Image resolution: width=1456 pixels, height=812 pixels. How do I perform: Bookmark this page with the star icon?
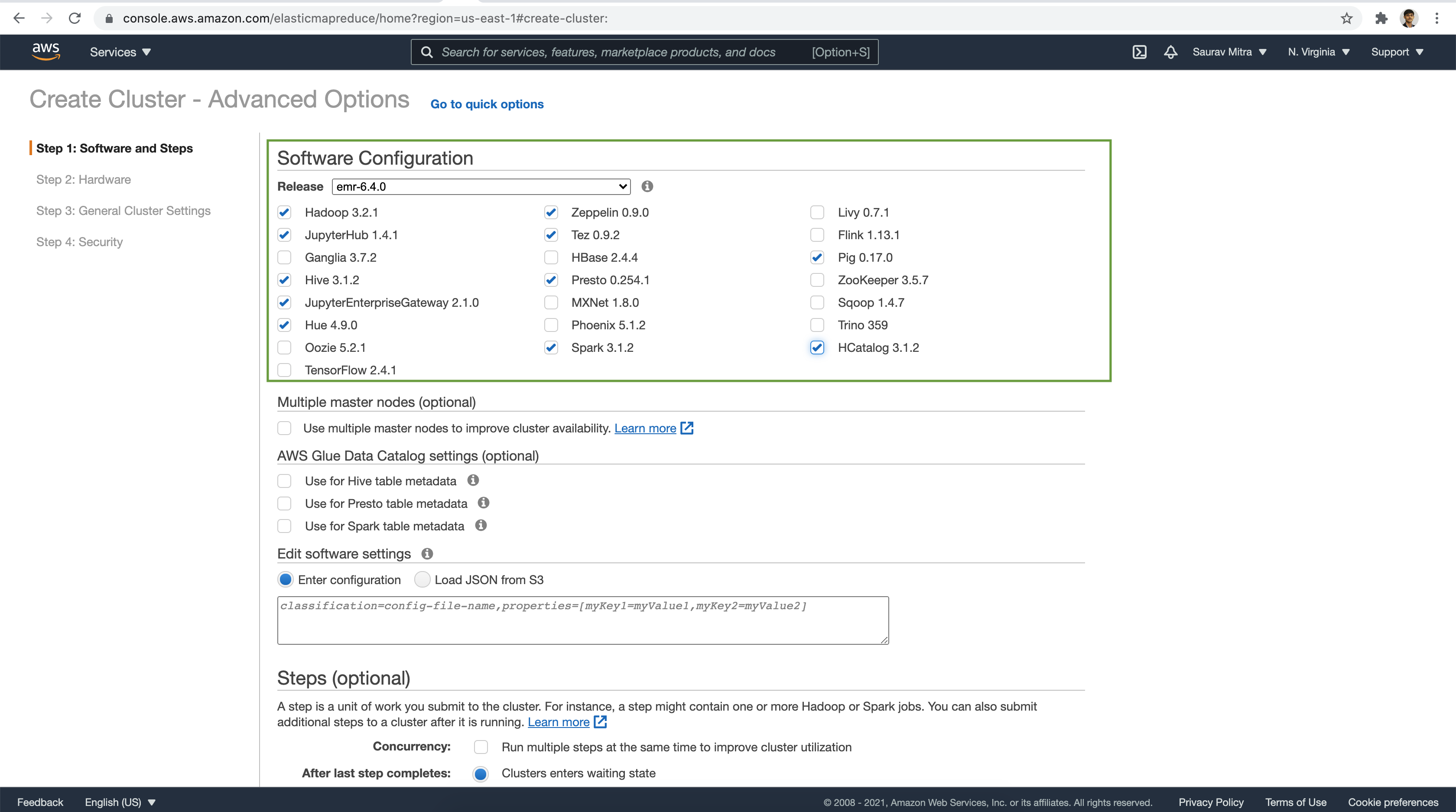tap(1347, 18)
